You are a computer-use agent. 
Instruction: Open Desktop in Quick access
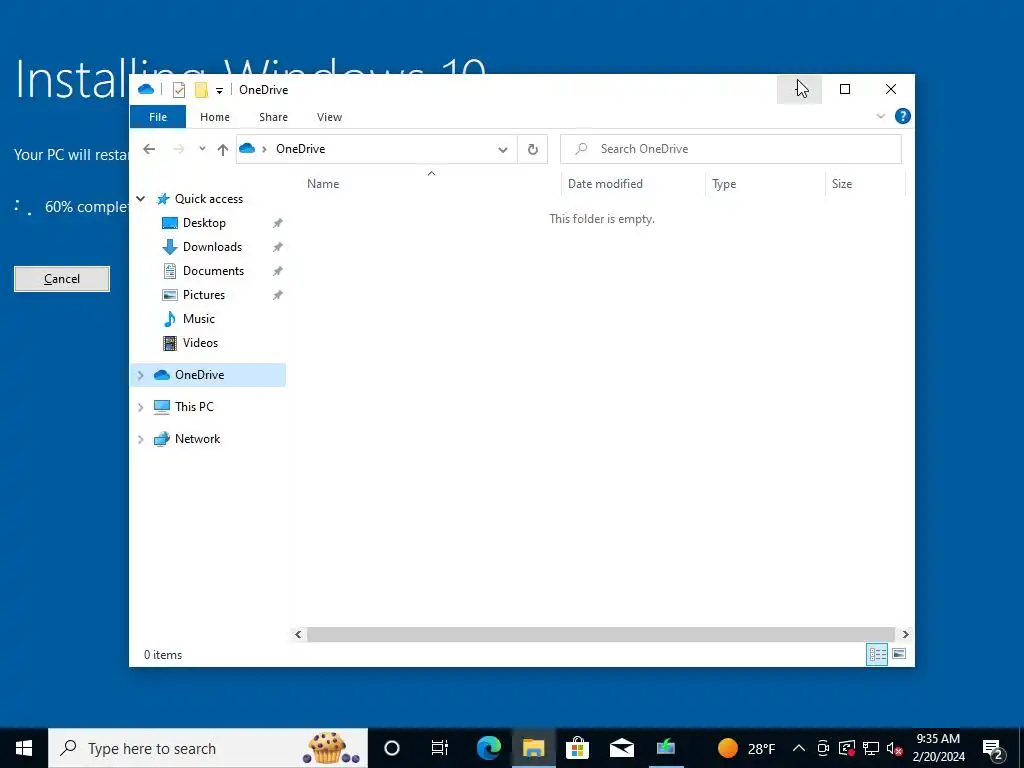(204, 223)
